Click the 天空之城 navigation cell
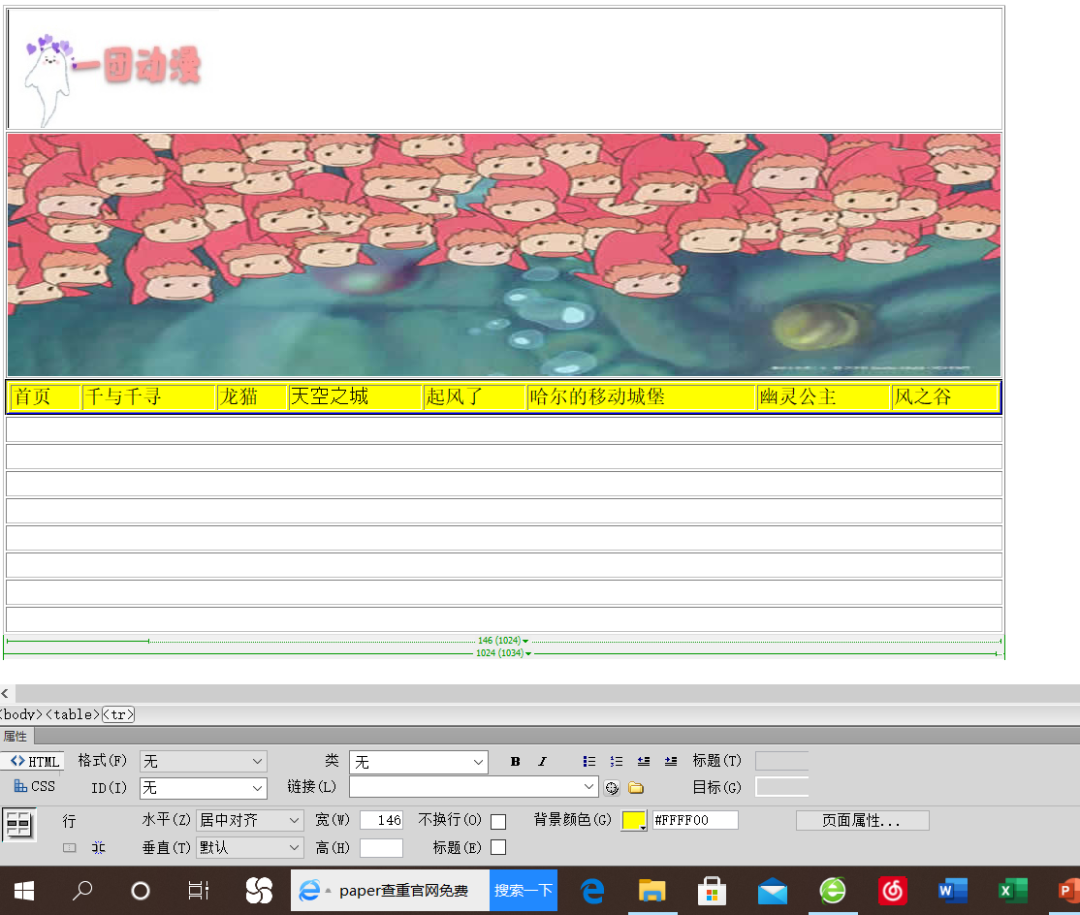 pos(355,397)
